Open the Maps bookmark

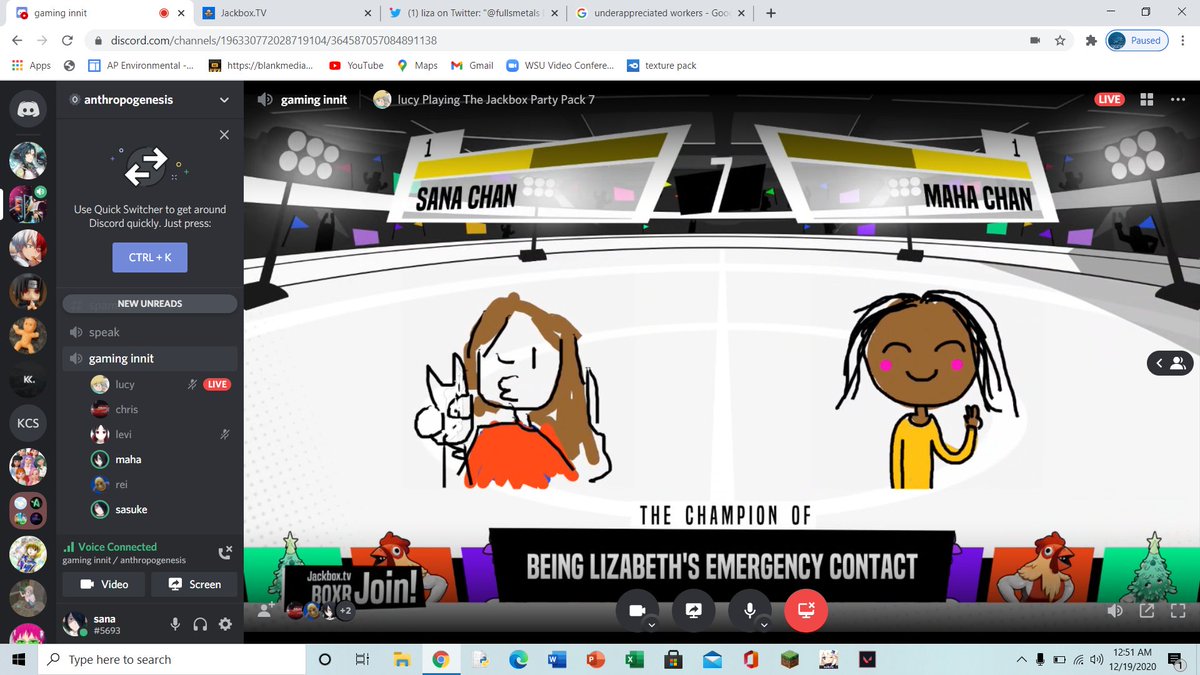tap(417, 65)
